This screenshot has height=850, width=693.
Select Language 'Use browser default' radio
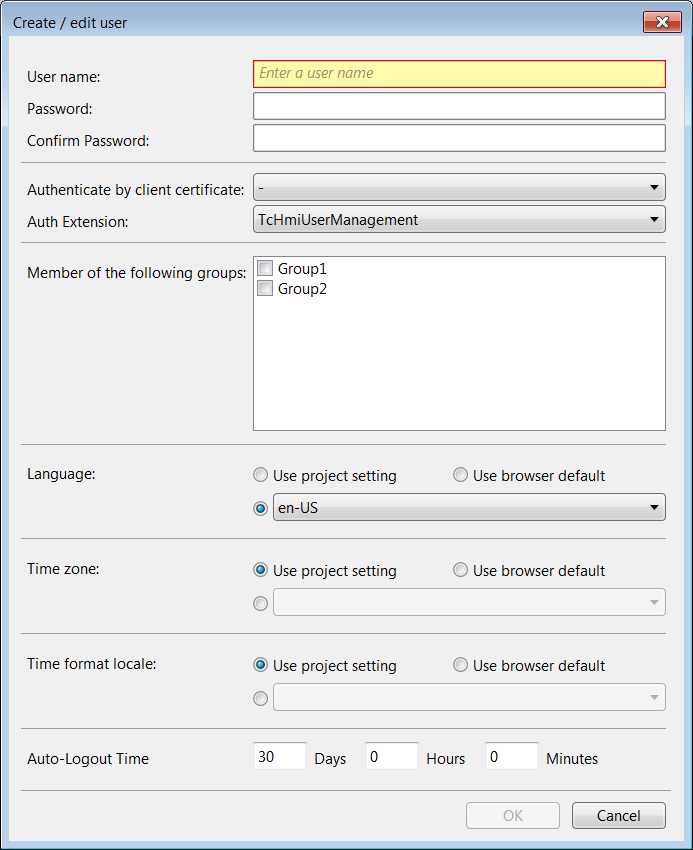pyautogui.click(x=460, y=475)
